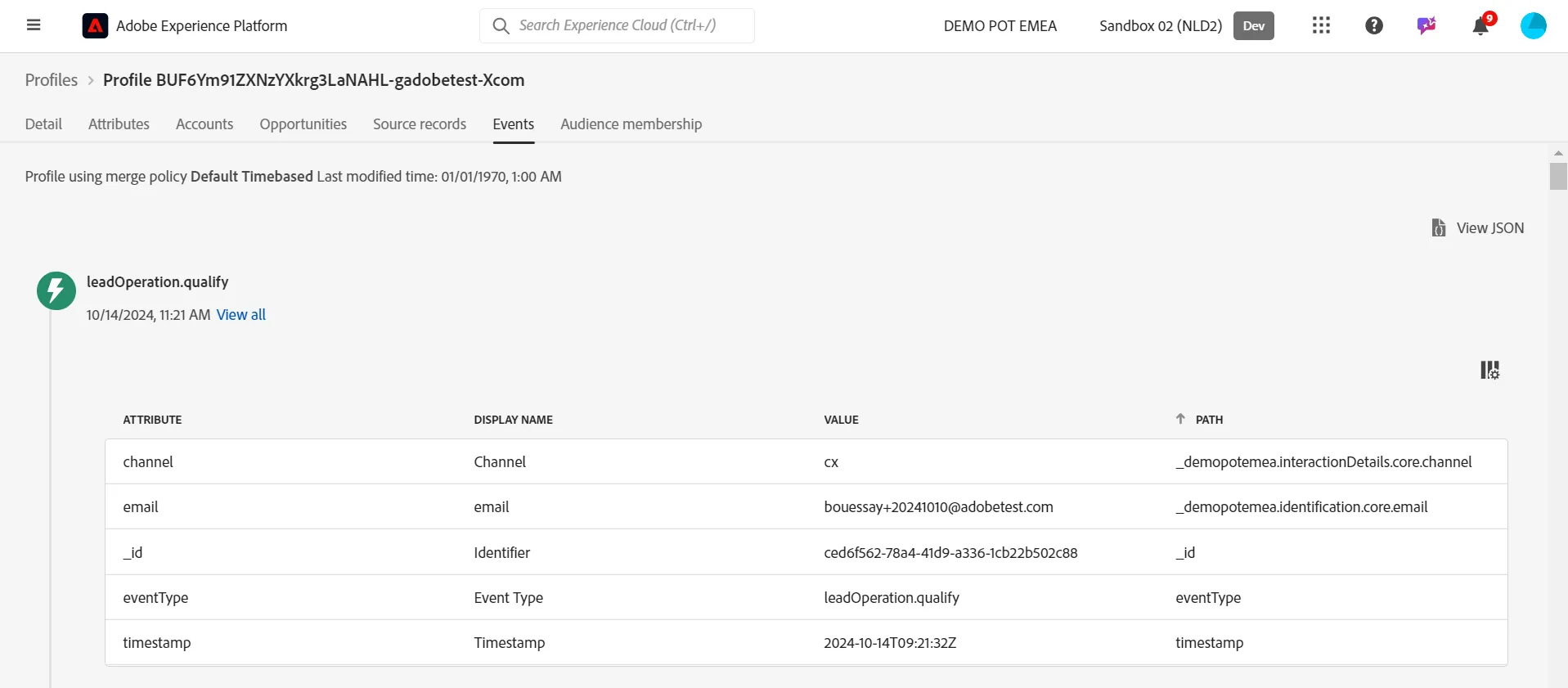
Task: Click the vertical scrollbar up arrow
Action: [1558, 153]
